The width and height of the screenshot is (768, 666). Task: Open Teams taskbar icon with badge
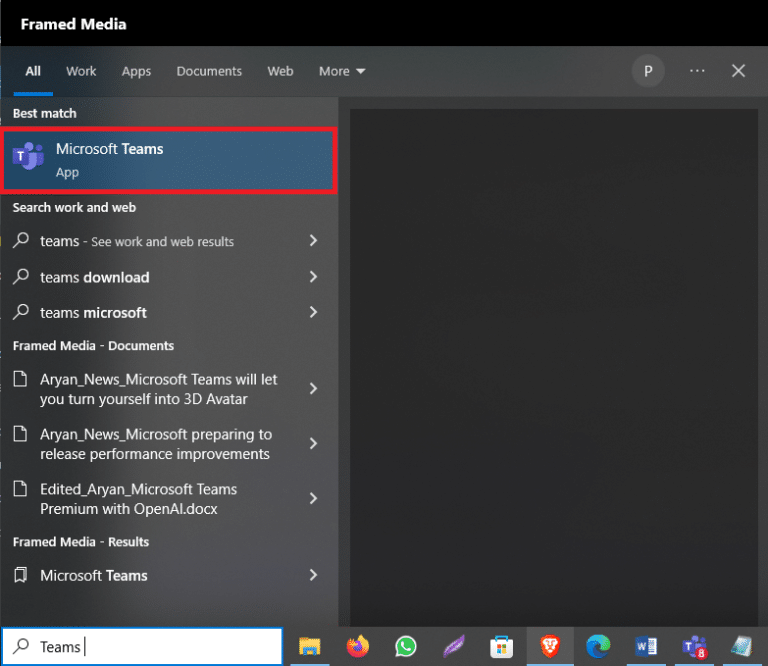(x=695, y=646)
